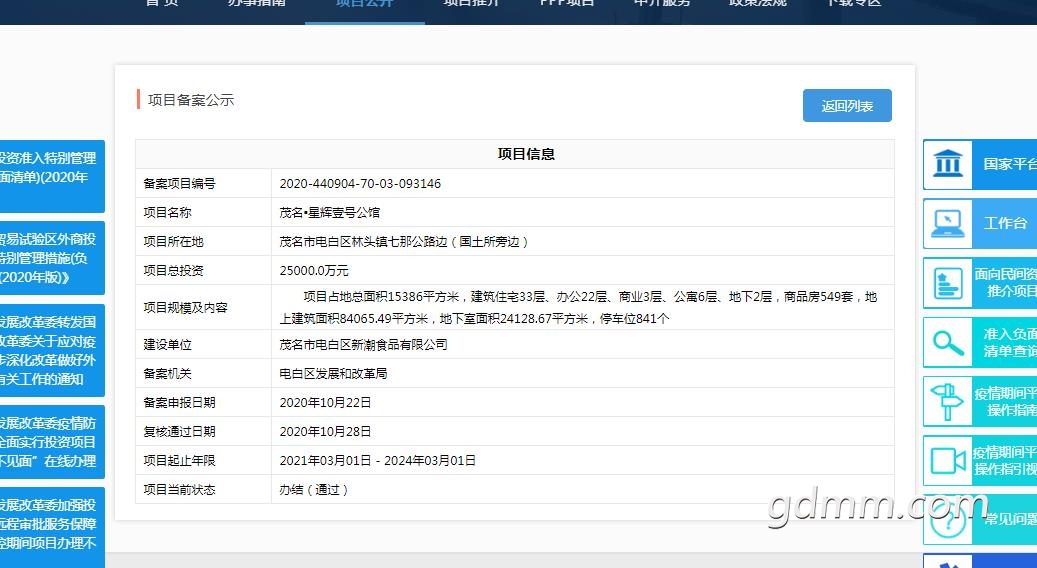
Task: Click the address 茂名市电白区林头镇七那公路边
Action: [x=363, y=242]
